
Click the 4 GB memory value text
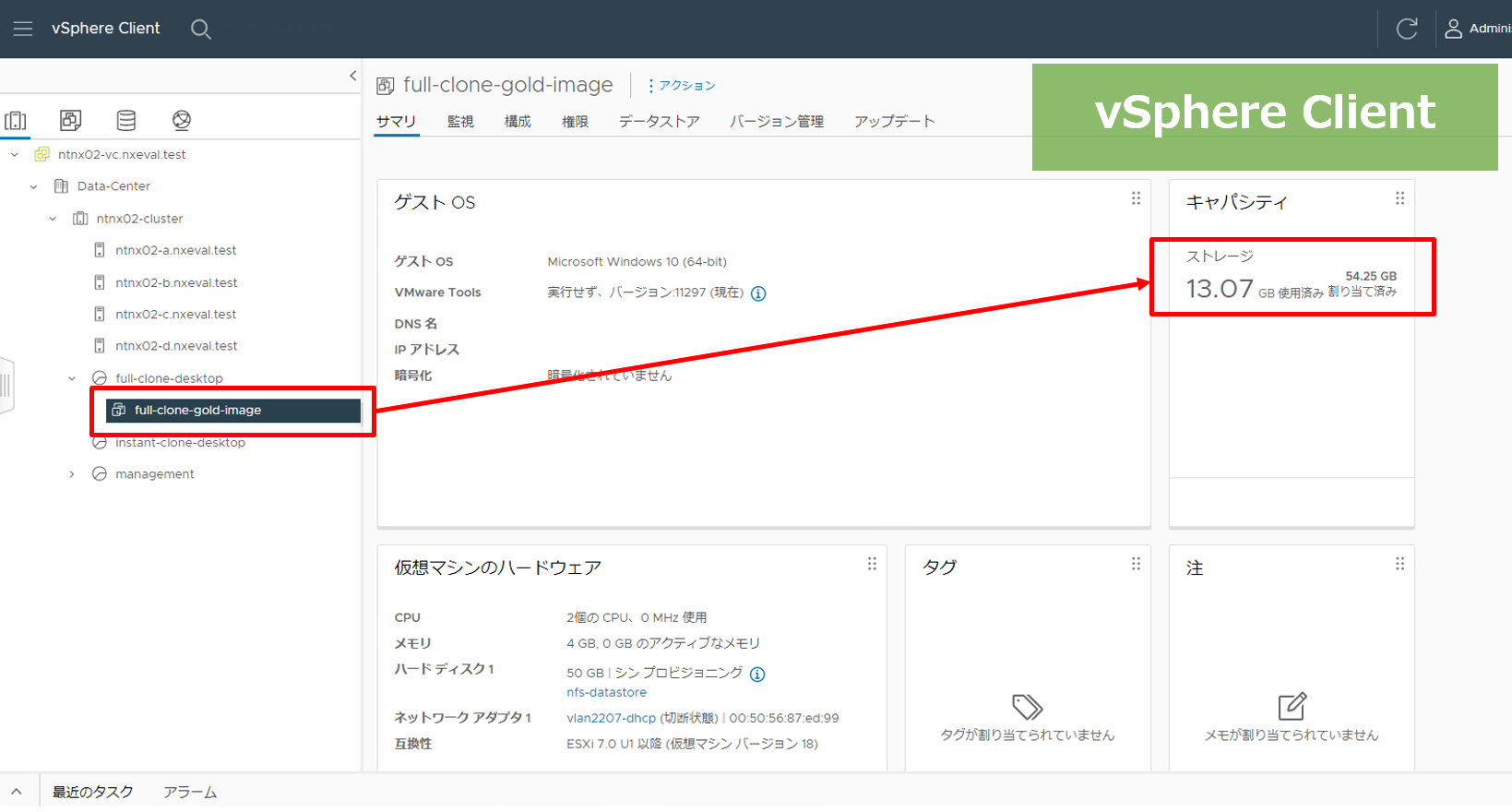click(663, 644)
